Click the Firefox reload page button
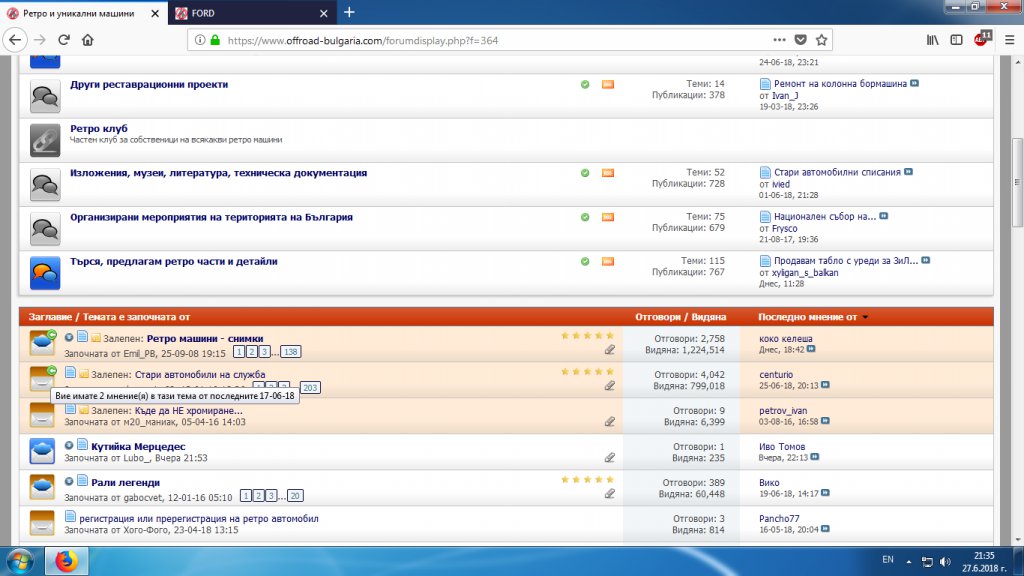Image resolution: width=1024 pixels, height=576 pixels. coord(63,40)
